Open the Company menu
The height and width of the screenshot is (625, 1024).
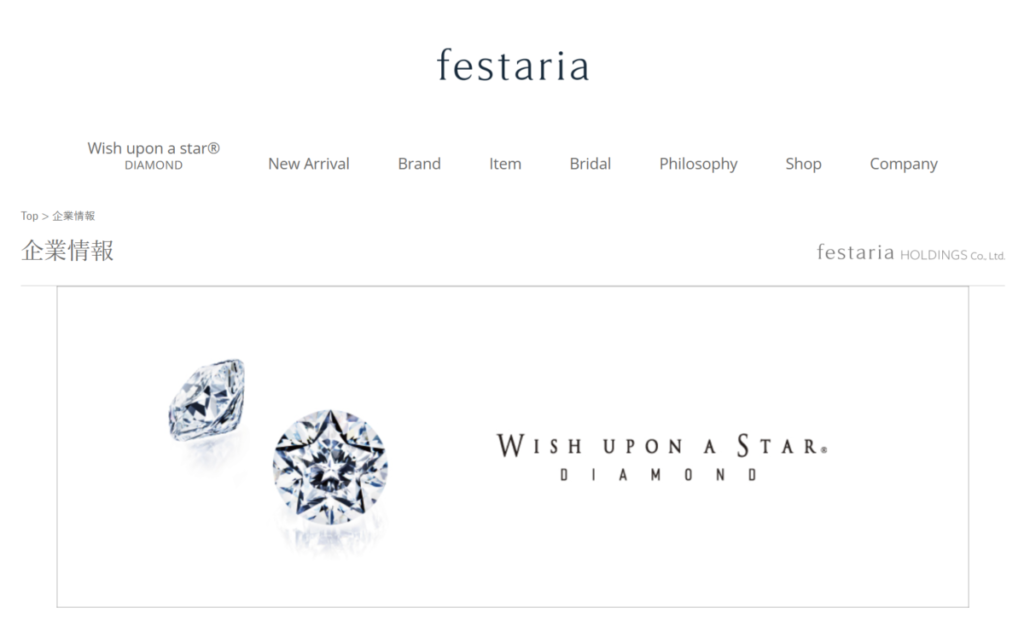point(903,164)
